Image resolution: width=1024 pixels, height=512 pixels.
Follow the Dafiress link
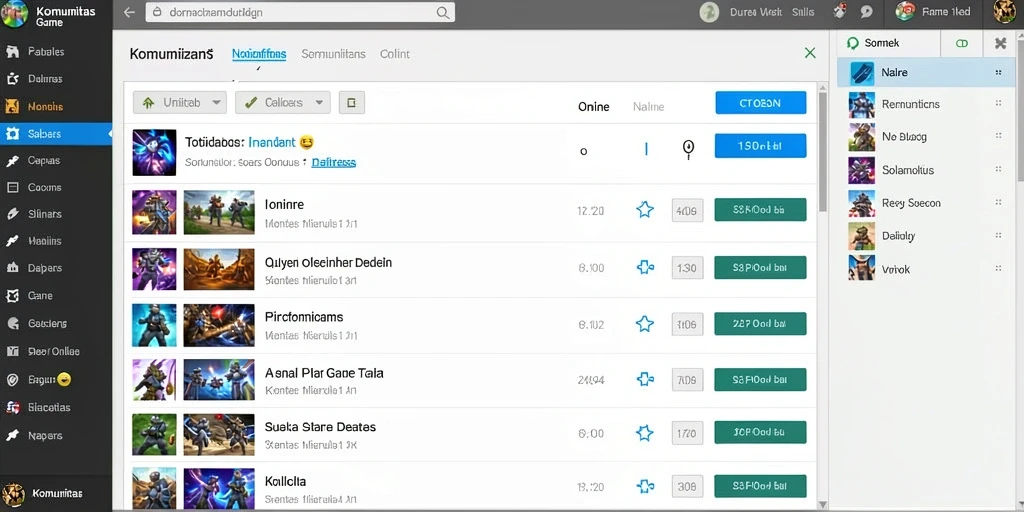tap(334, 162)
